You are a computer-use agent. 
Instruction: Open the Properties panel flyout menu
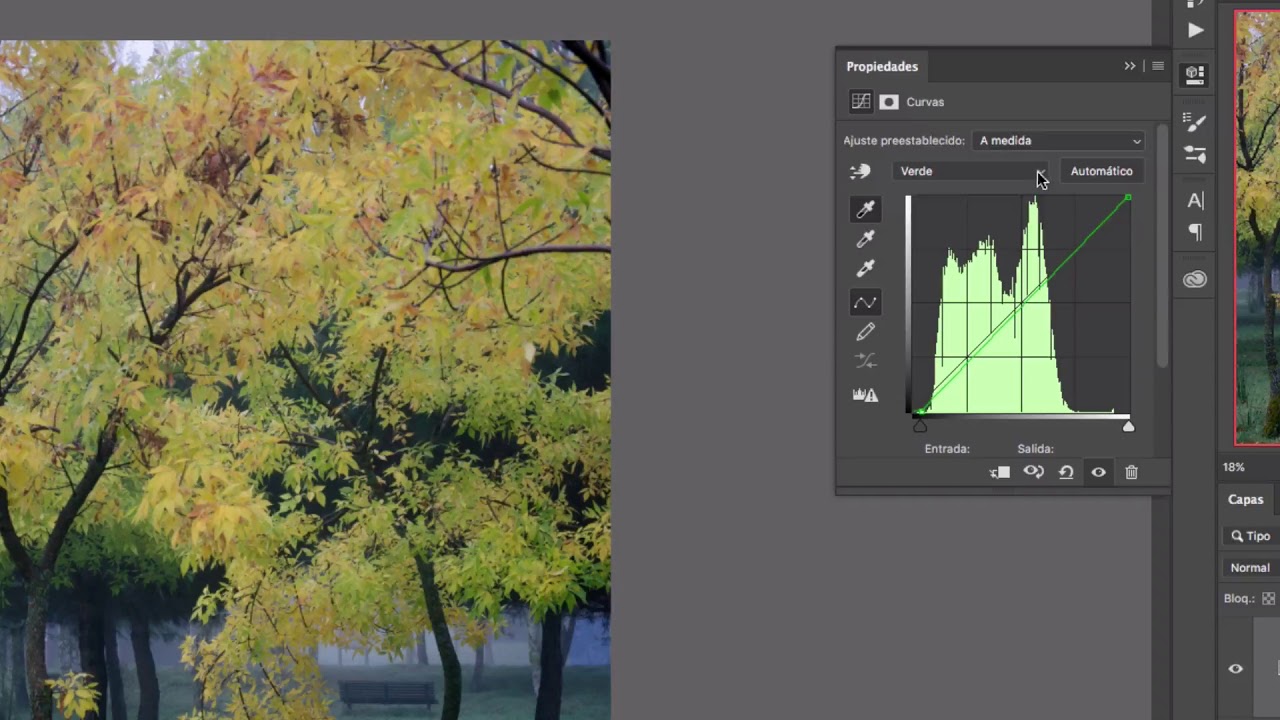click(1158, 66)
